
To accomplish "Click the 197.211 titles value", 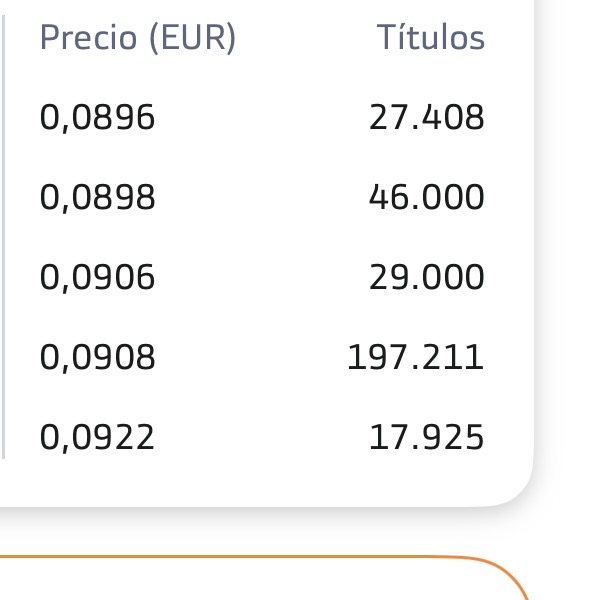I will [415, 357].
